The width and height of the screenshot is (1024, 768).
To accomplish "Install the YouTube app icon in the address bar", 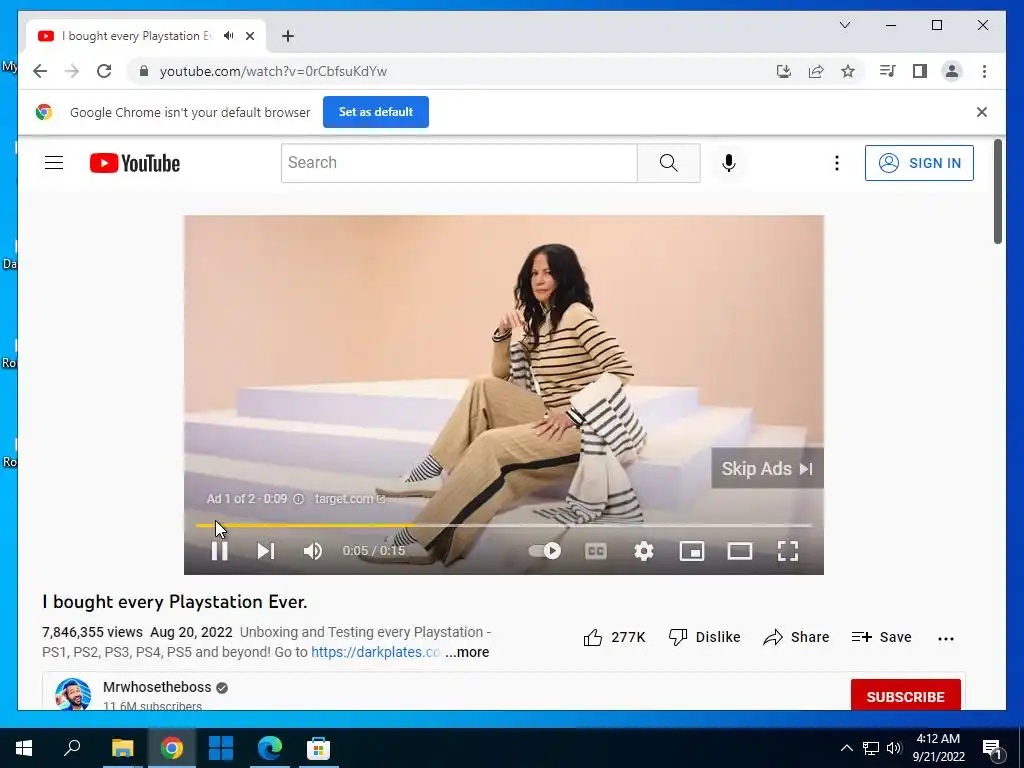I will point(784,71).
